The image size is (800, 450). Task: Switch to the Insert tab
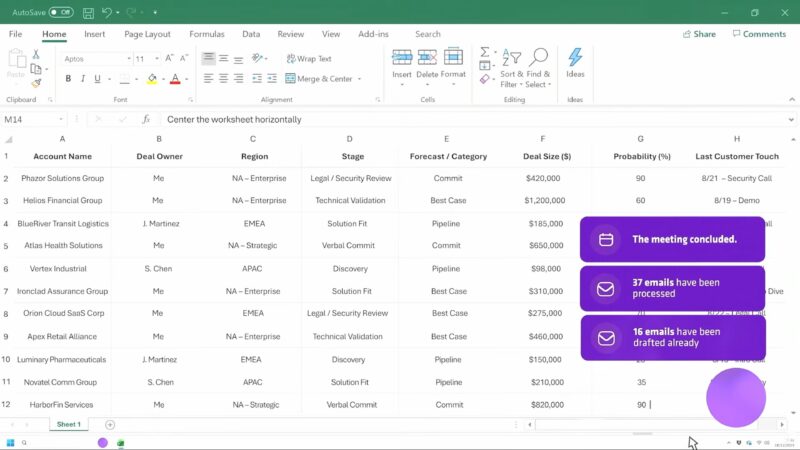(94, 34)
